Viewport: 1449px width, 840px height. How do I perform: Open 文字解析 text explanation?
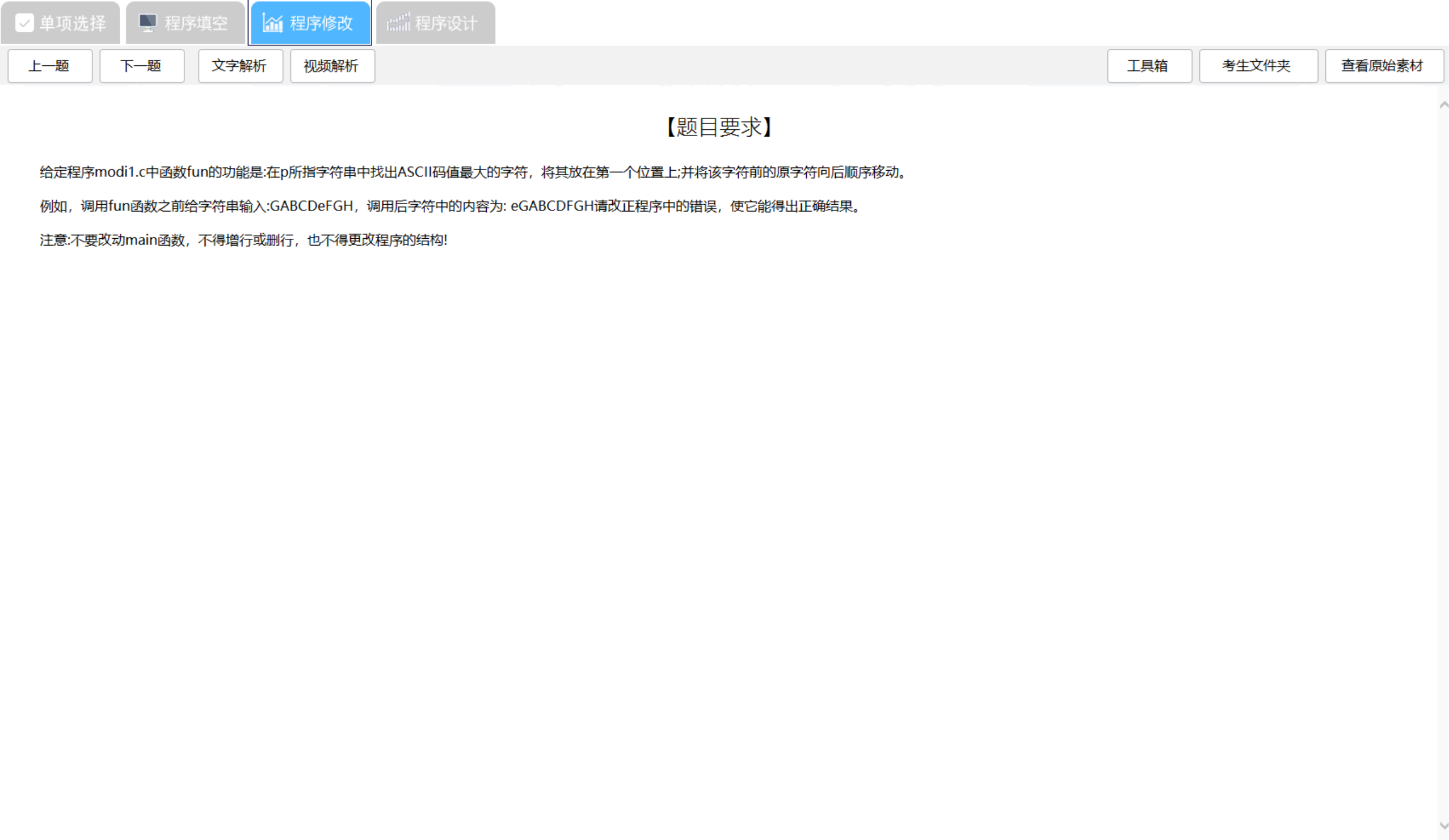pyautogui.click(x=241, y=66)
